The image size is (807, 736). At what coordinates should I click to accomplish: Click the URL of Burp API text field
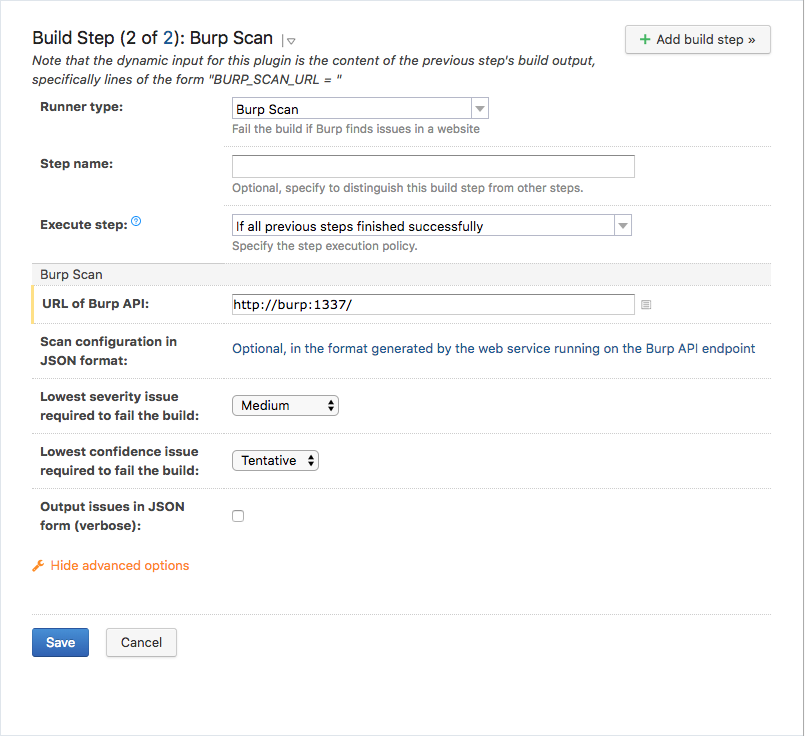click(433, 305)
